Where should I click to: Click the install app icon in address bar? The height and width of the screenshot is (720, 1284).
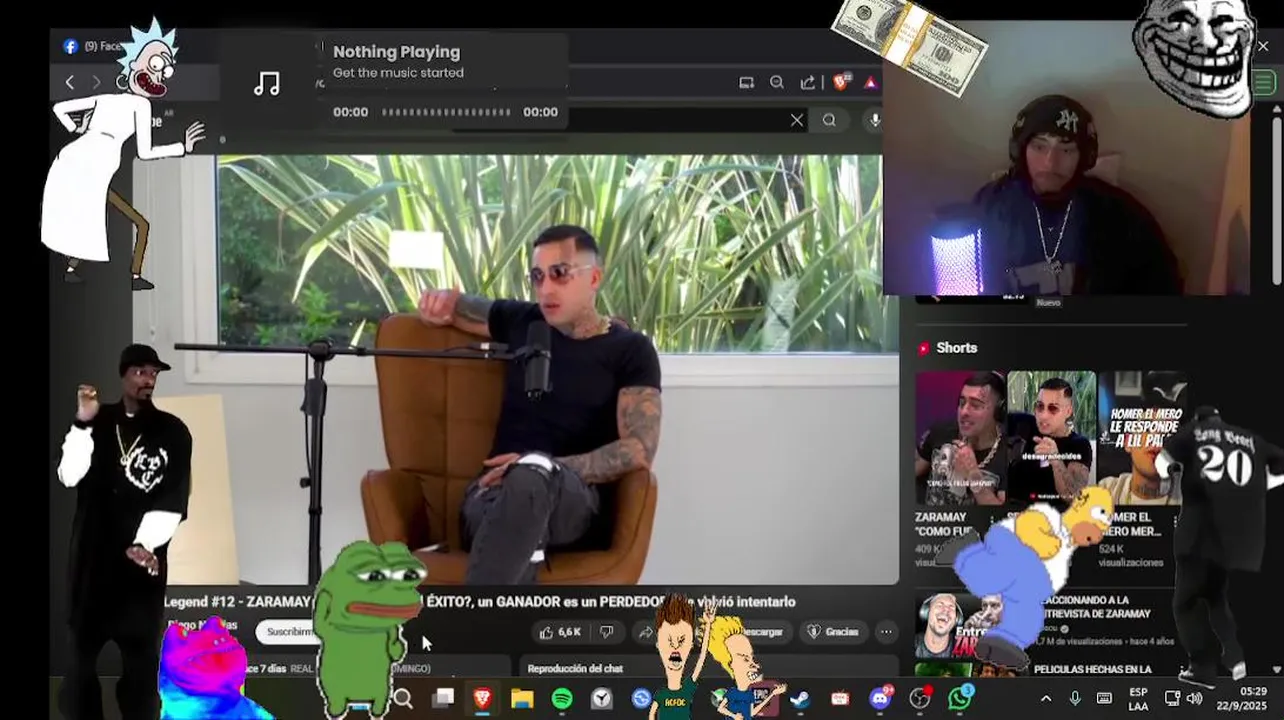pos(746,83)
